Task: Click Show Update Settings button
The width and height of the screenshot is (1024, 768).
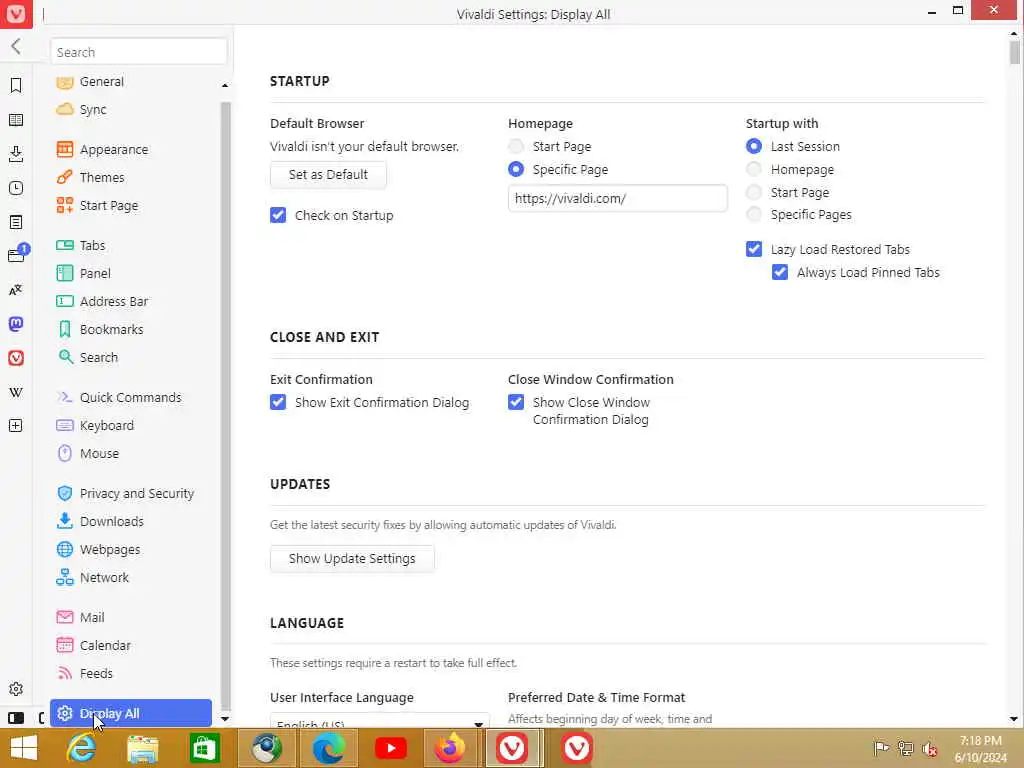Action: 352,558
